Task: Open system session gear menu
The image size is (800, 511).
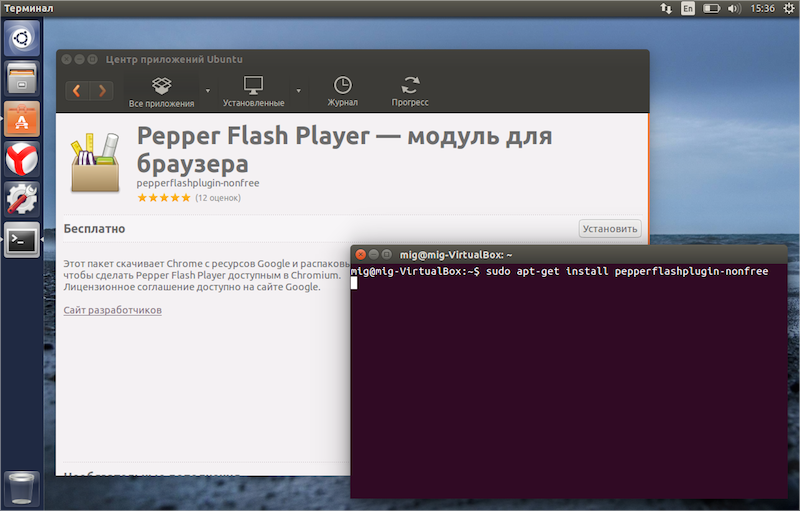Action: coord(789,8)
